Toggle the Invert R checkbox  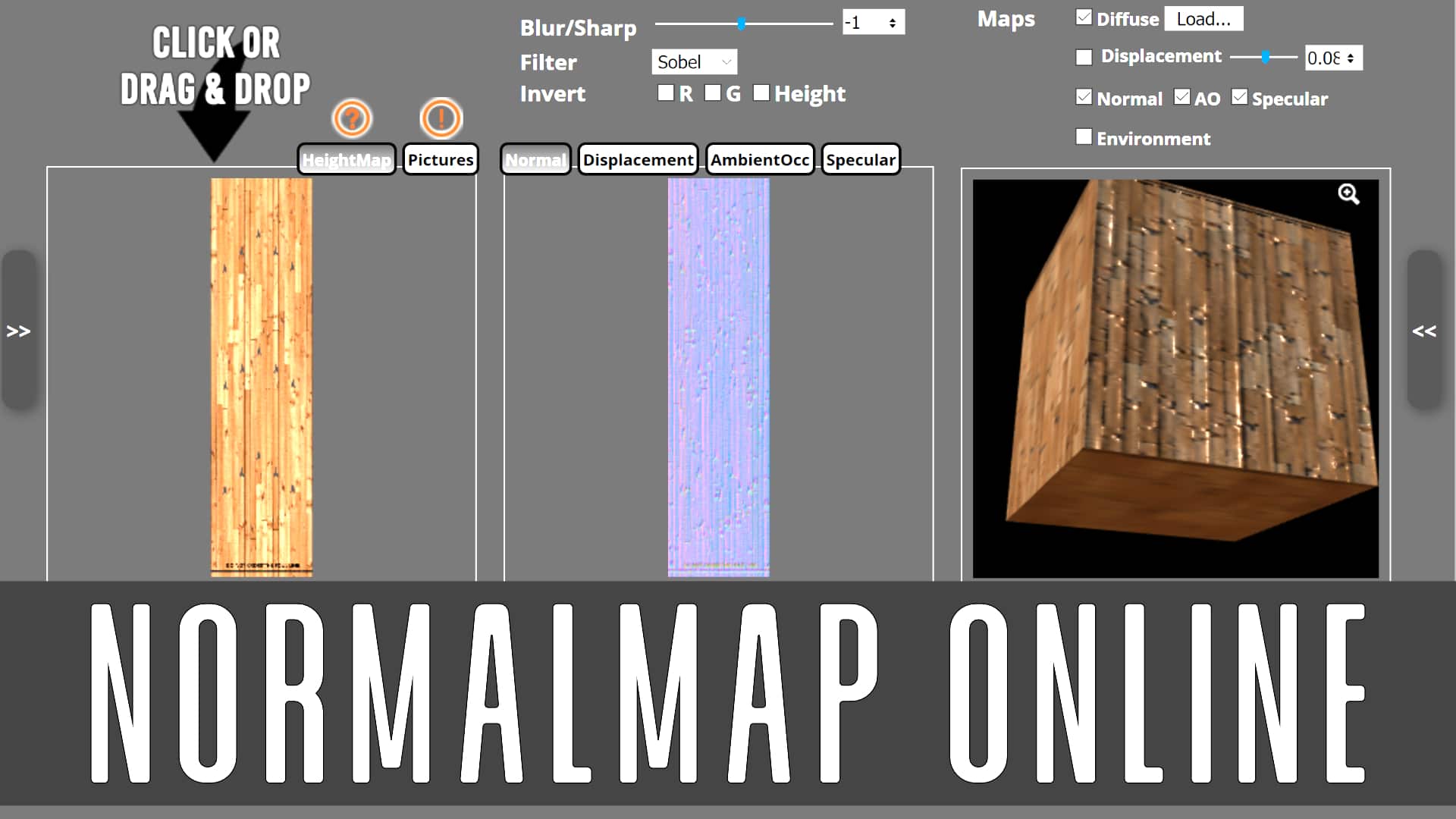coord(666,93)
